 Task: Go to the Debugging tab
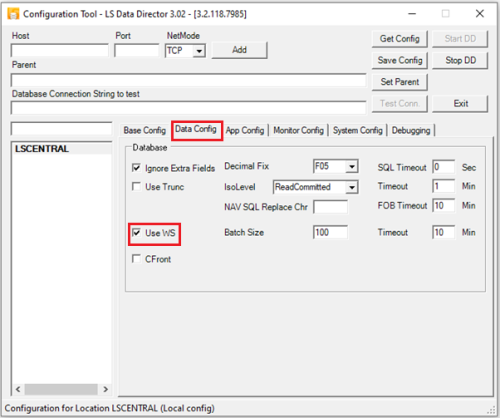point(411,130)
